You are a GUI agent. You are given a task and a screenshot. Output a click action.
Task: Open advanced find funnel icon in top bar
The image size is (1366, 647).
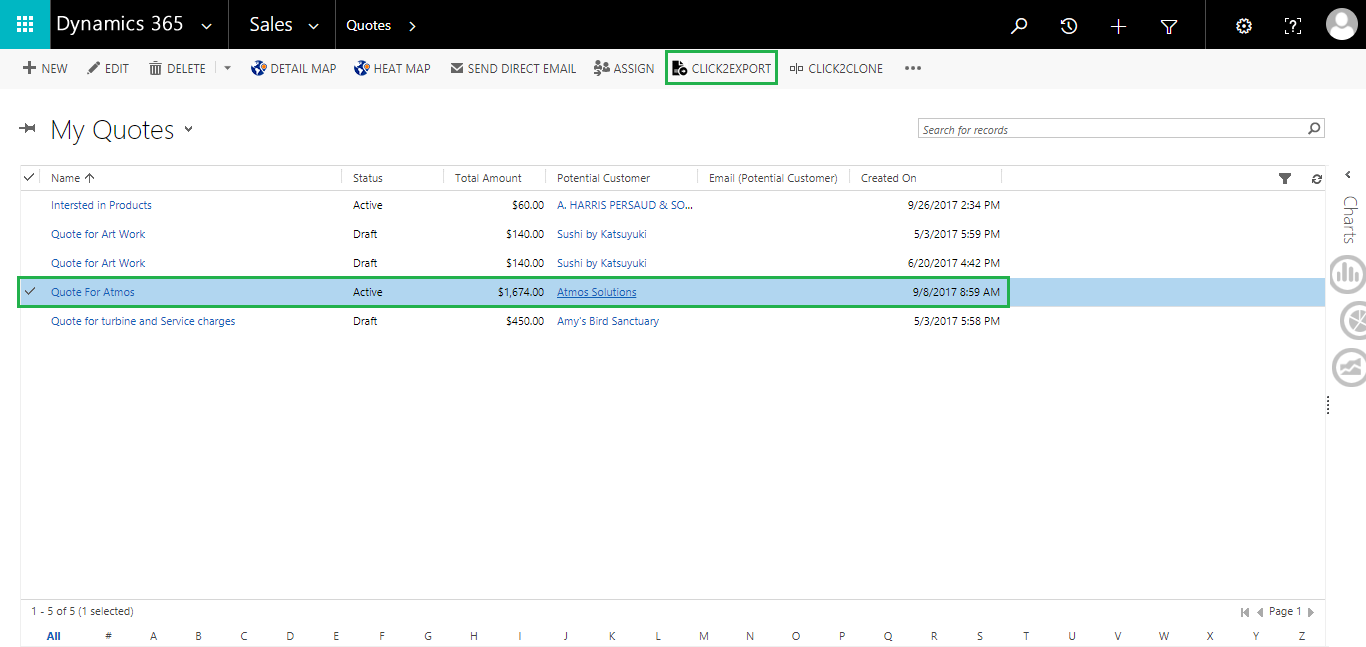1169,26
